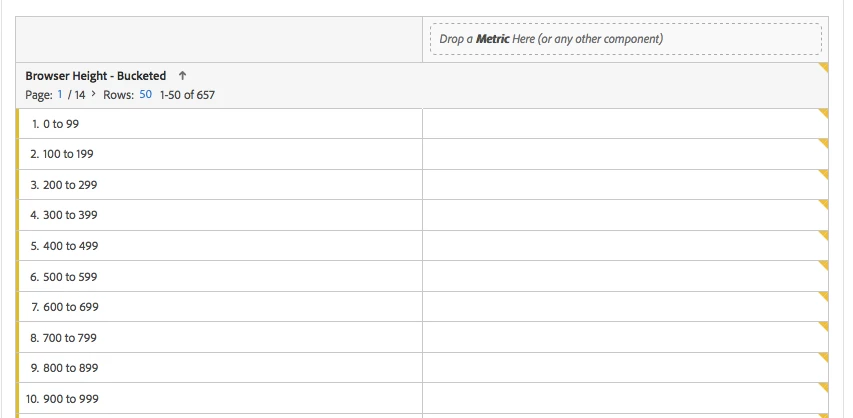Go to next page using the chevron
Image resolution: width=853 pixels, height=418 pixels.
point(93,95)
